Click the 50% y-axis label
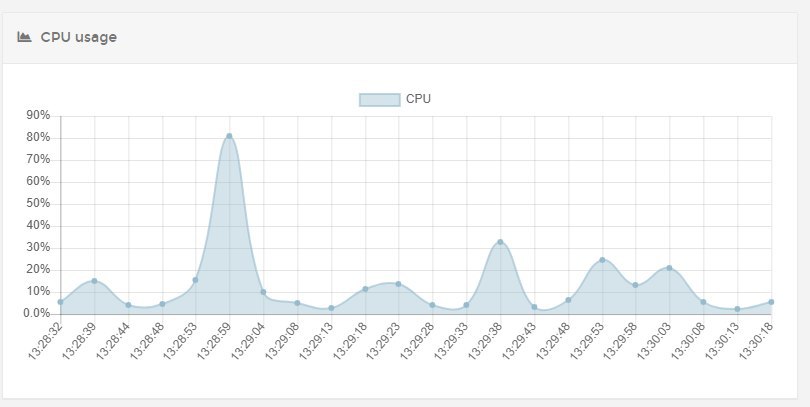 pos(38,204)
